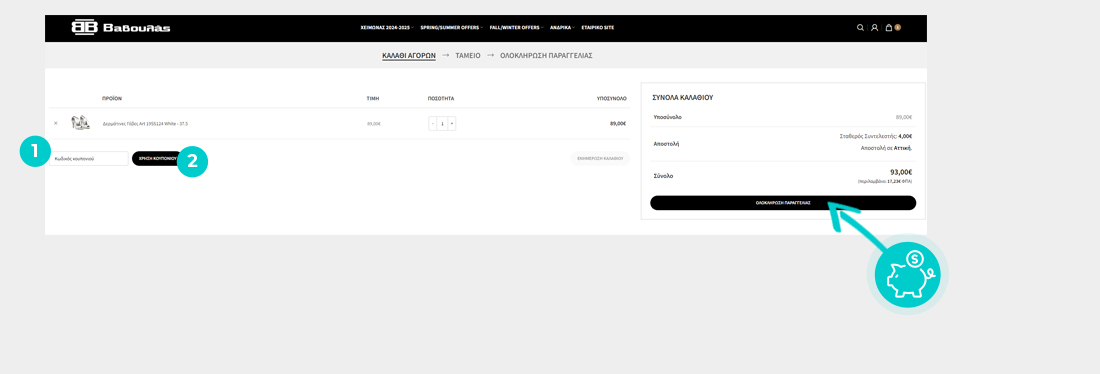Click the Σταθερός Συντελεστής 4,00€ shipping text
Image resolution: width=1100 pixels, height=374 pixels.
(876, 136)
